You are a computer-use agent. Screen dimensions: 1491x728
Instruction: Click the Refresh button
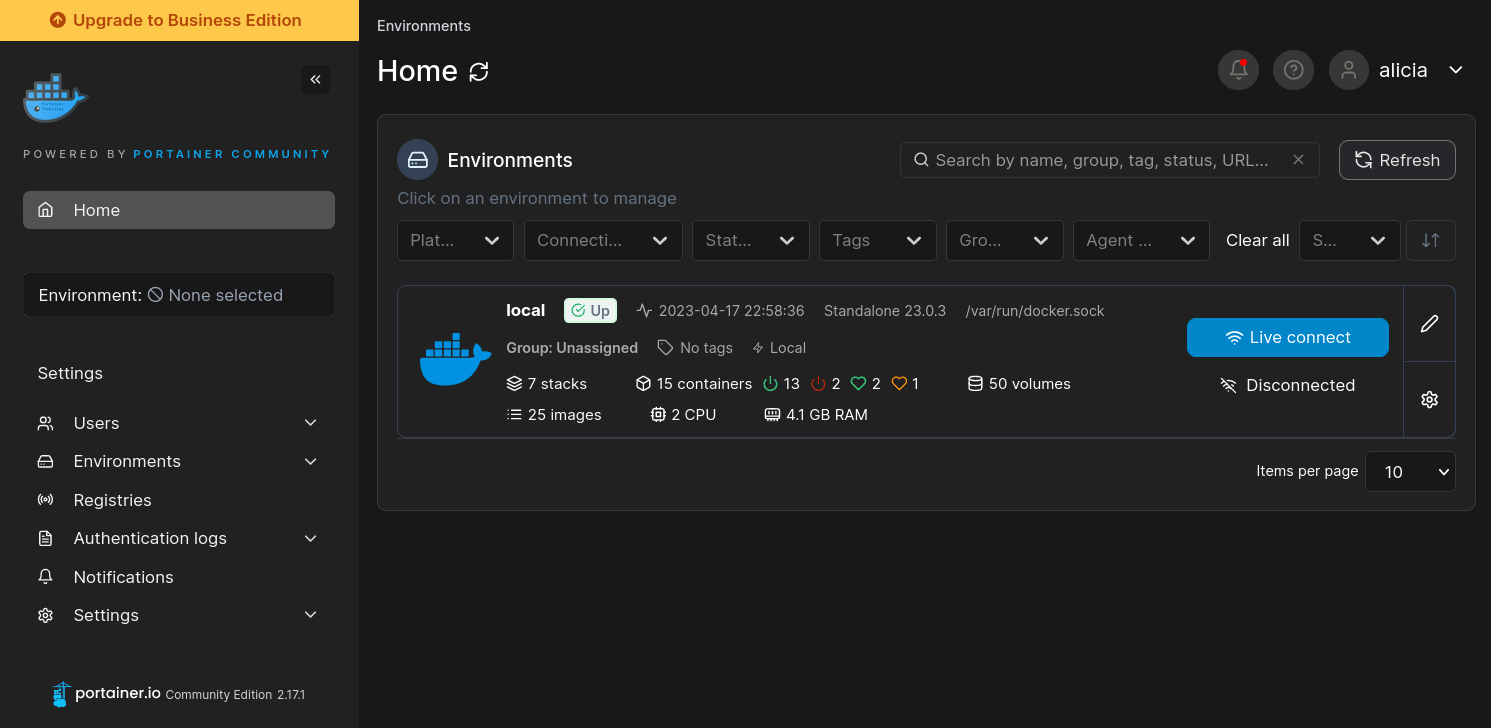(1397, 160)
